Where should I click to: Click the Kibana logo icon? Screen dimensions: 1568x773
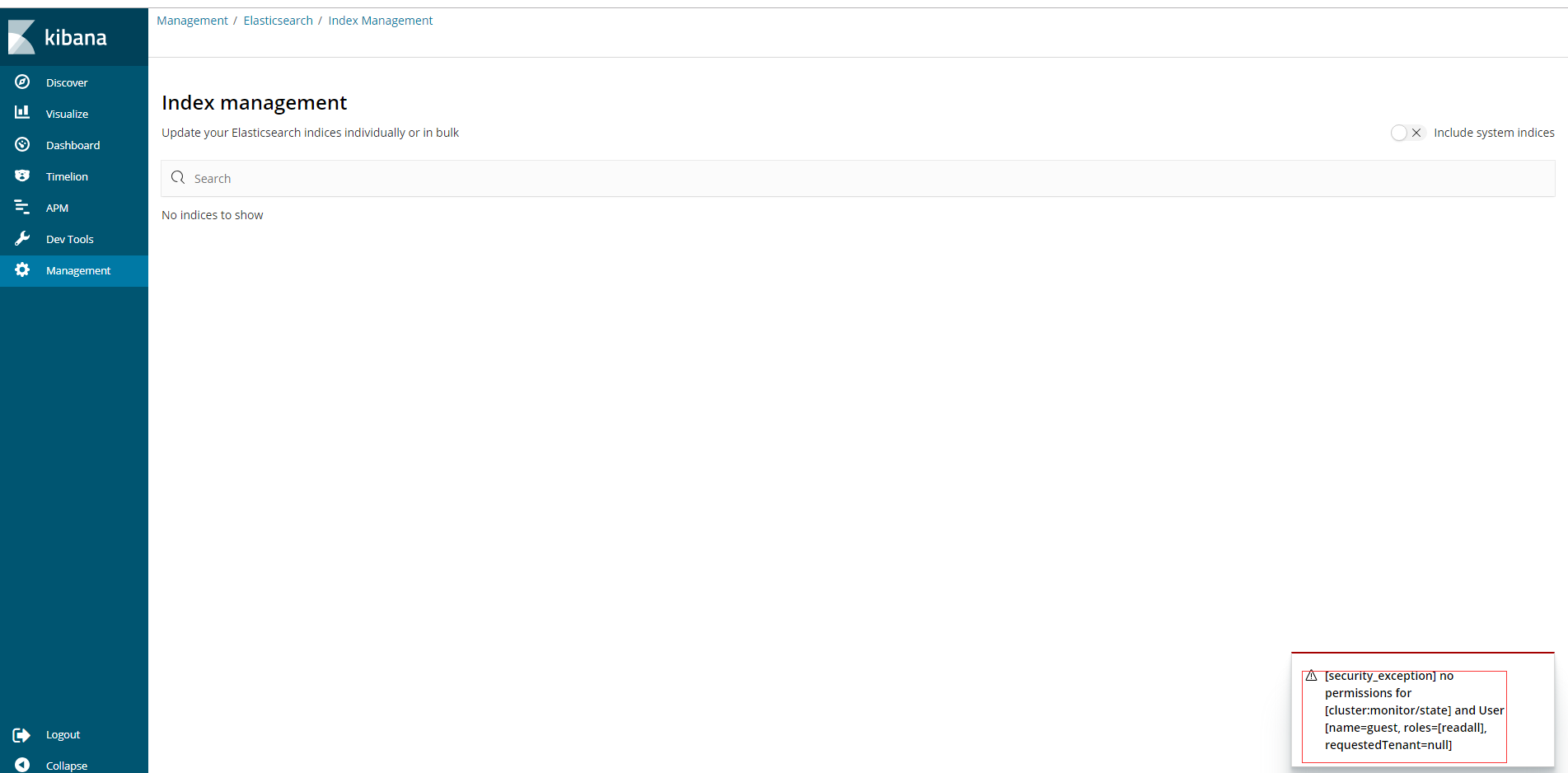[x=21, y=37]
